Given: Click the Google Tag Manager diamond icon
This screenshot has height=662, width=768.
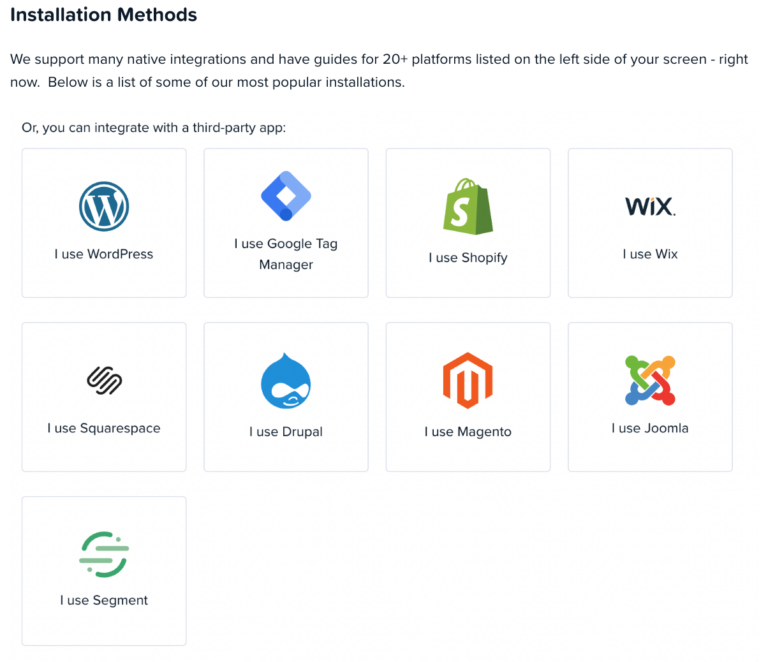Looking at the screenshot, I should [286, 196].
